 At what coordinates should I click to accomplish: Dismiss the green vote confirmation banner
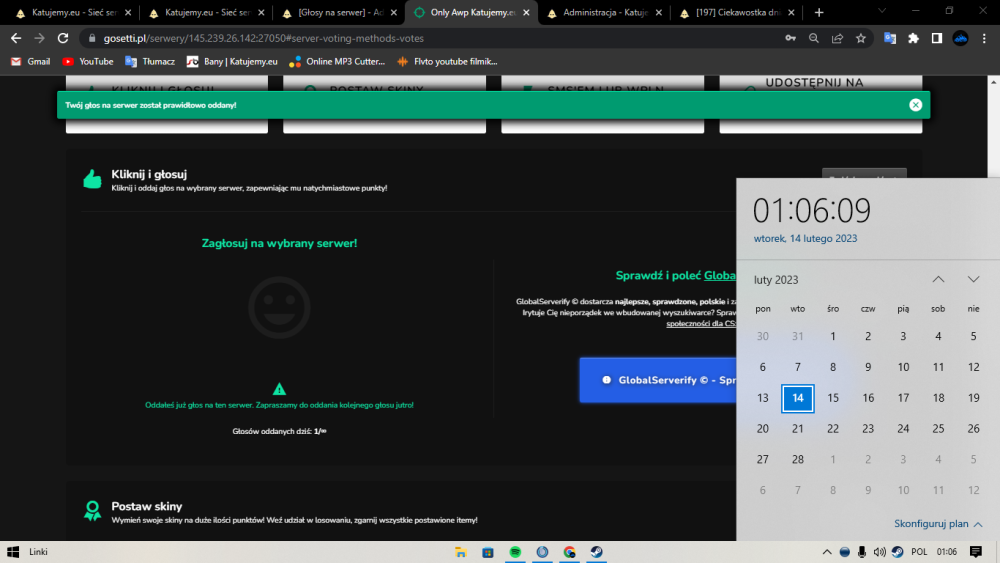[x=915, y=105]
